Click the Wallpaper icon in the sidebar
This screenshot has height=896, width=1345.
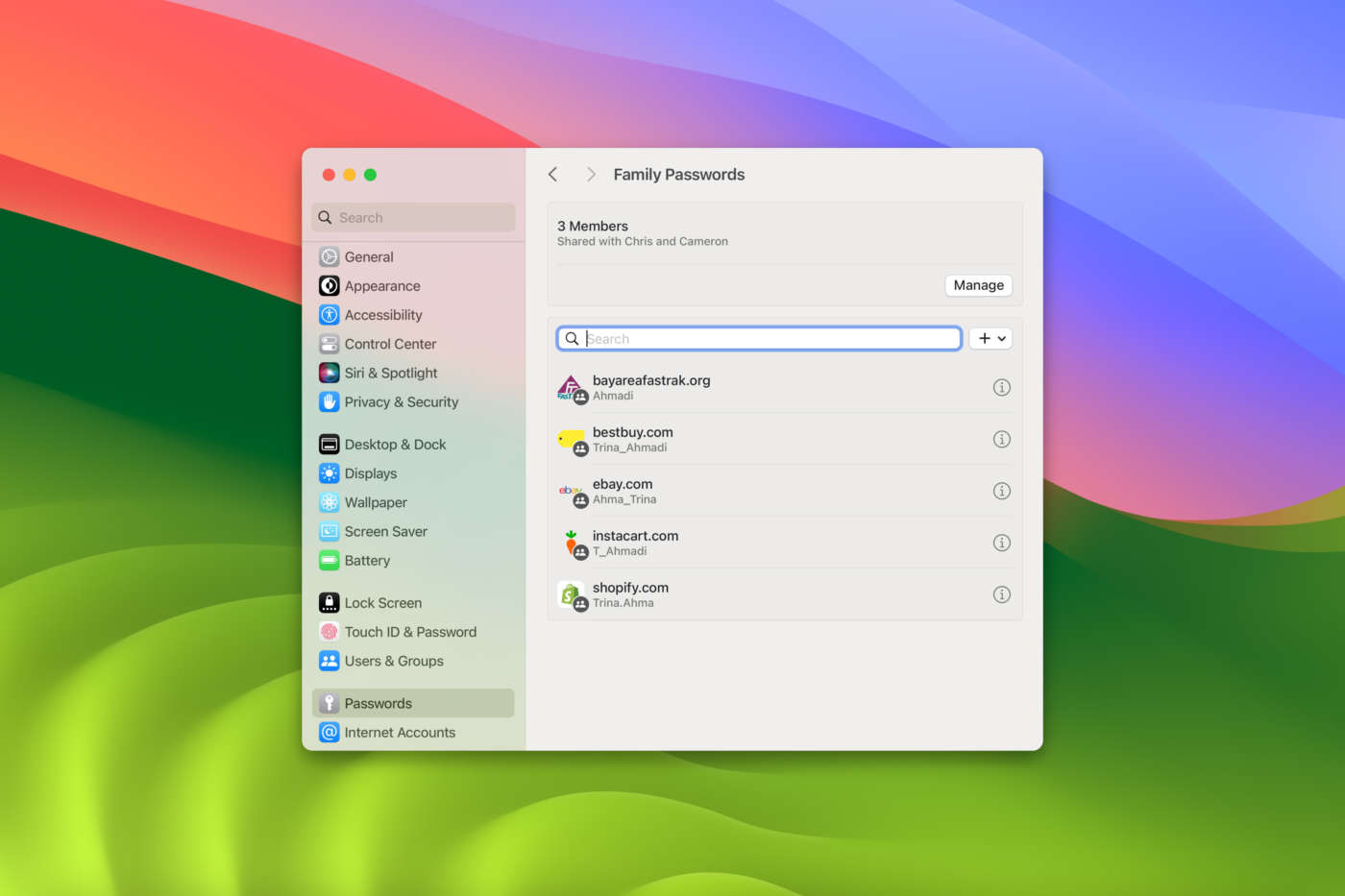330,501
